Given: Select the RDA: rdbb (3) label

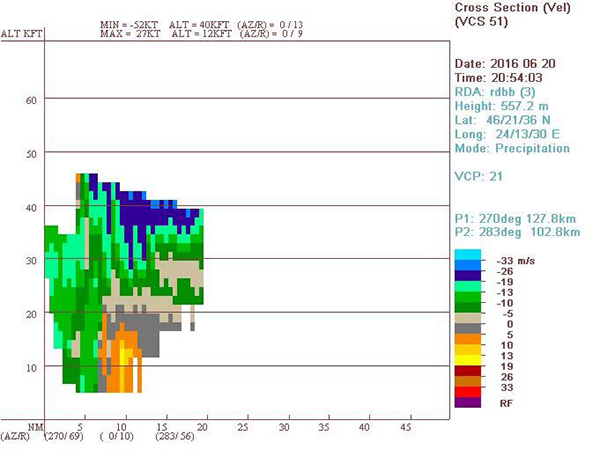Looking at the screenshot, I should [498, 91].
